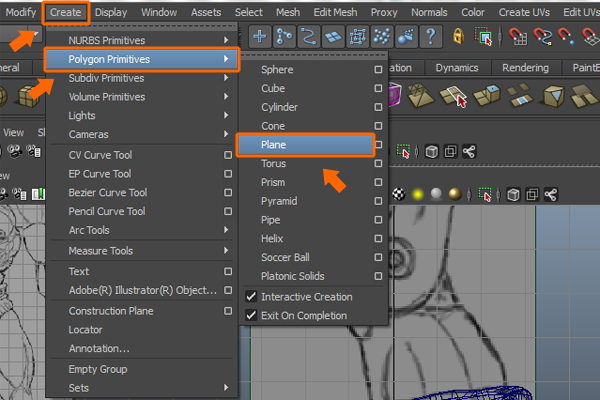Click the checkered textured display icon

coord(399,194)
